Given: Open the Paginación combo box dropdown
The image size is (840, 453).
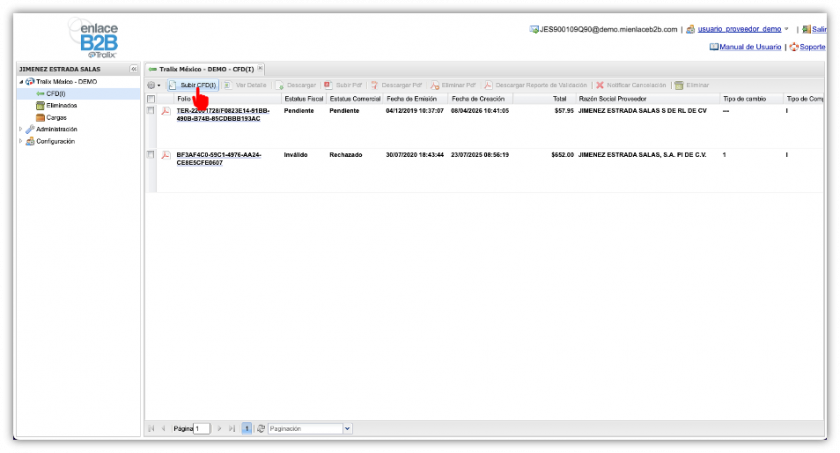Looking at the screenshot, I should [347, 428].
